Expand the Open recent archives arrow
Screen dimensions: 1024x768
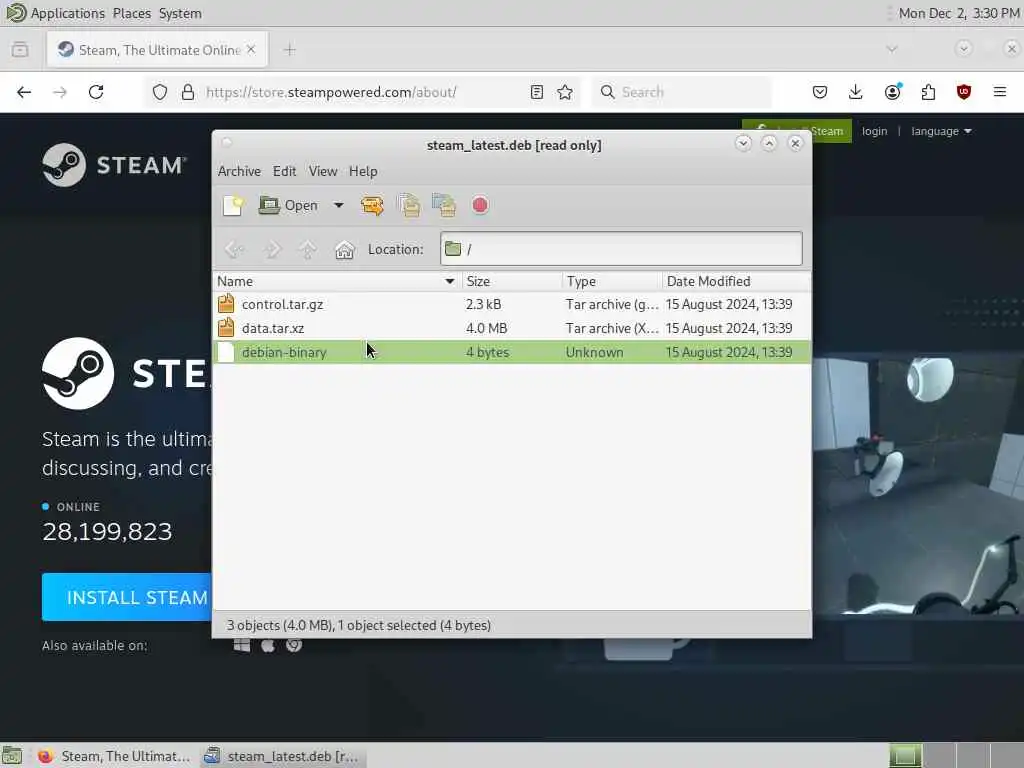pyautogui.click(x=338, y=205)
